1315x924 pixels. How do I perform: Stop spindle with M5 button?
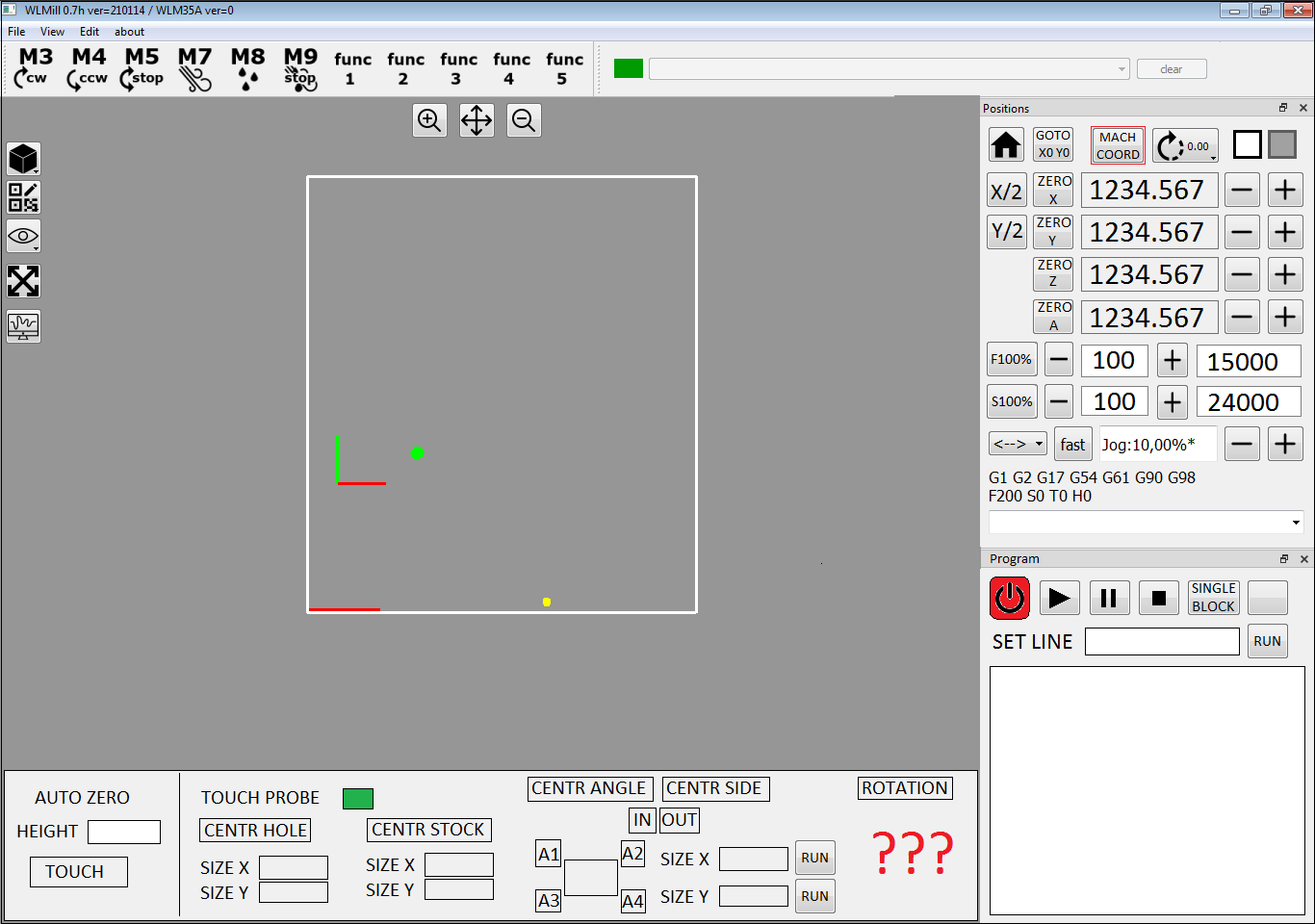tap(142, 68)
